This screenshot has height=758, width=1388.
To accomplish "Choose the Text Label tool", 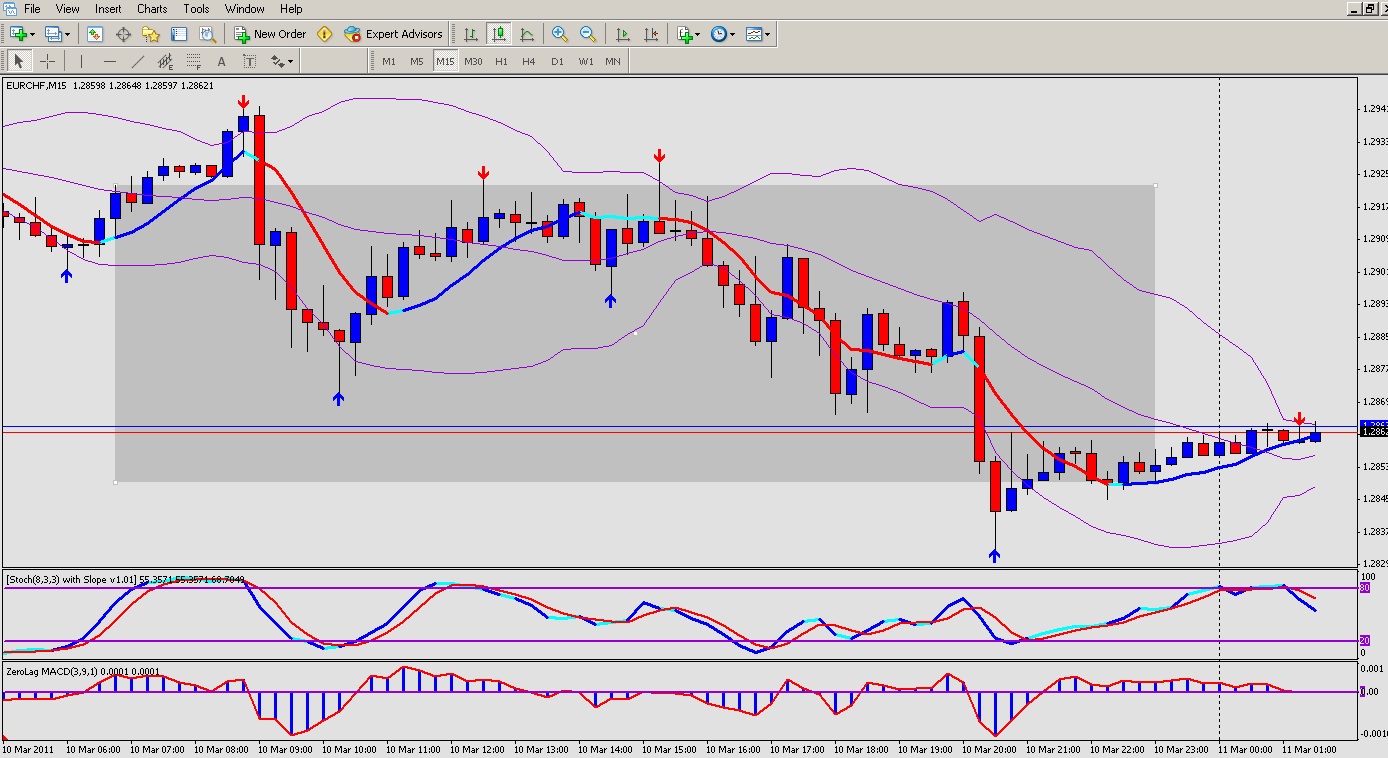I will (x=250, y=61).
